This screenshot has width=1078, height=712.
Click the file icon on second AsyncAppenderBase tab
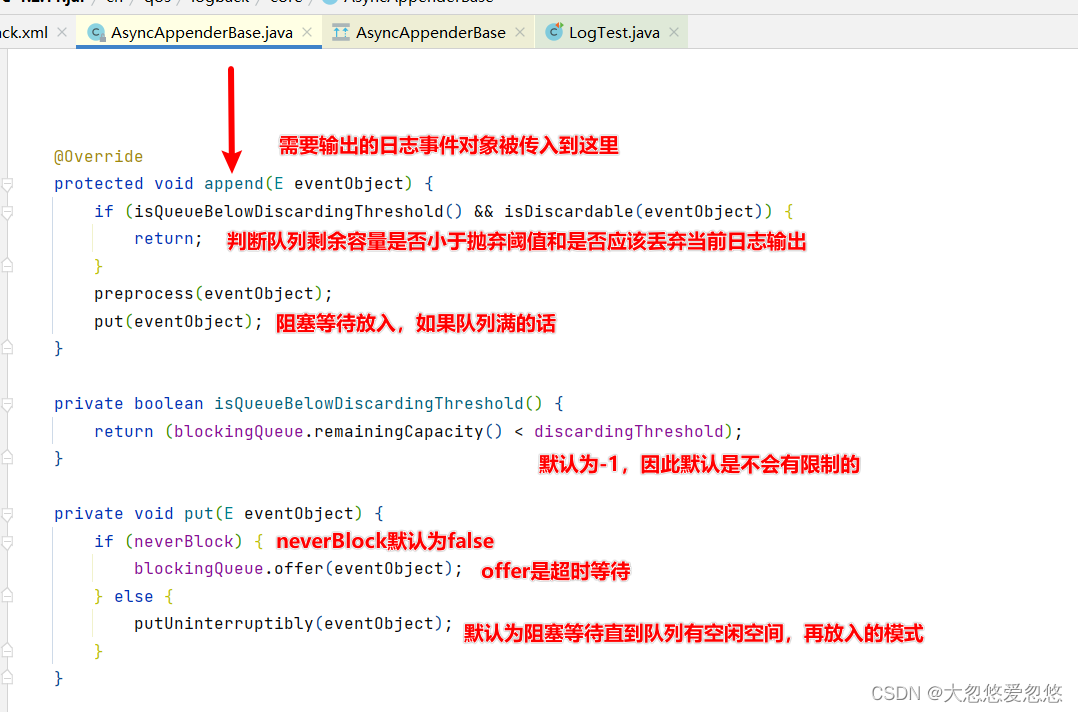click(340, 32)
